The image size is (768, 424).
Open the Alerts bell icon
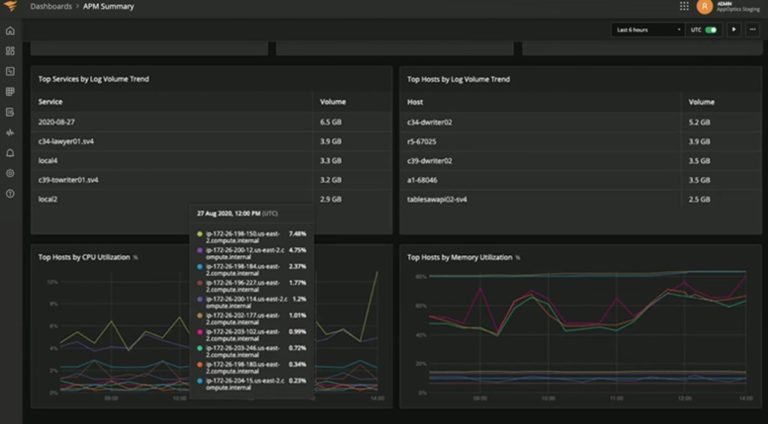coord(10,153)
